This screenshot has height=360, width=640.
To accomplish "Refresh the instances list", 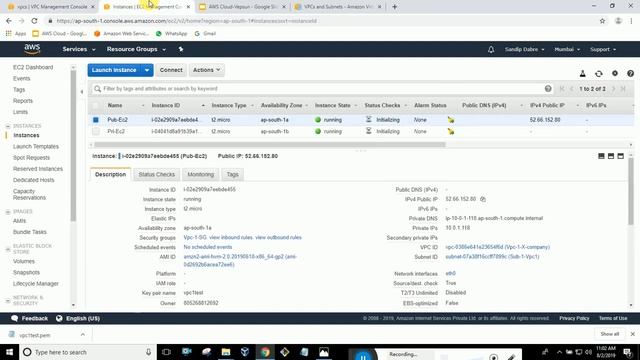I will (x=598, y=73).
